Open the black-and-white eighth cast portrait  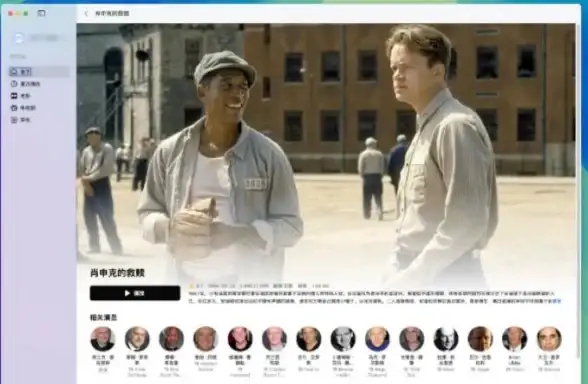pos(343,339)
